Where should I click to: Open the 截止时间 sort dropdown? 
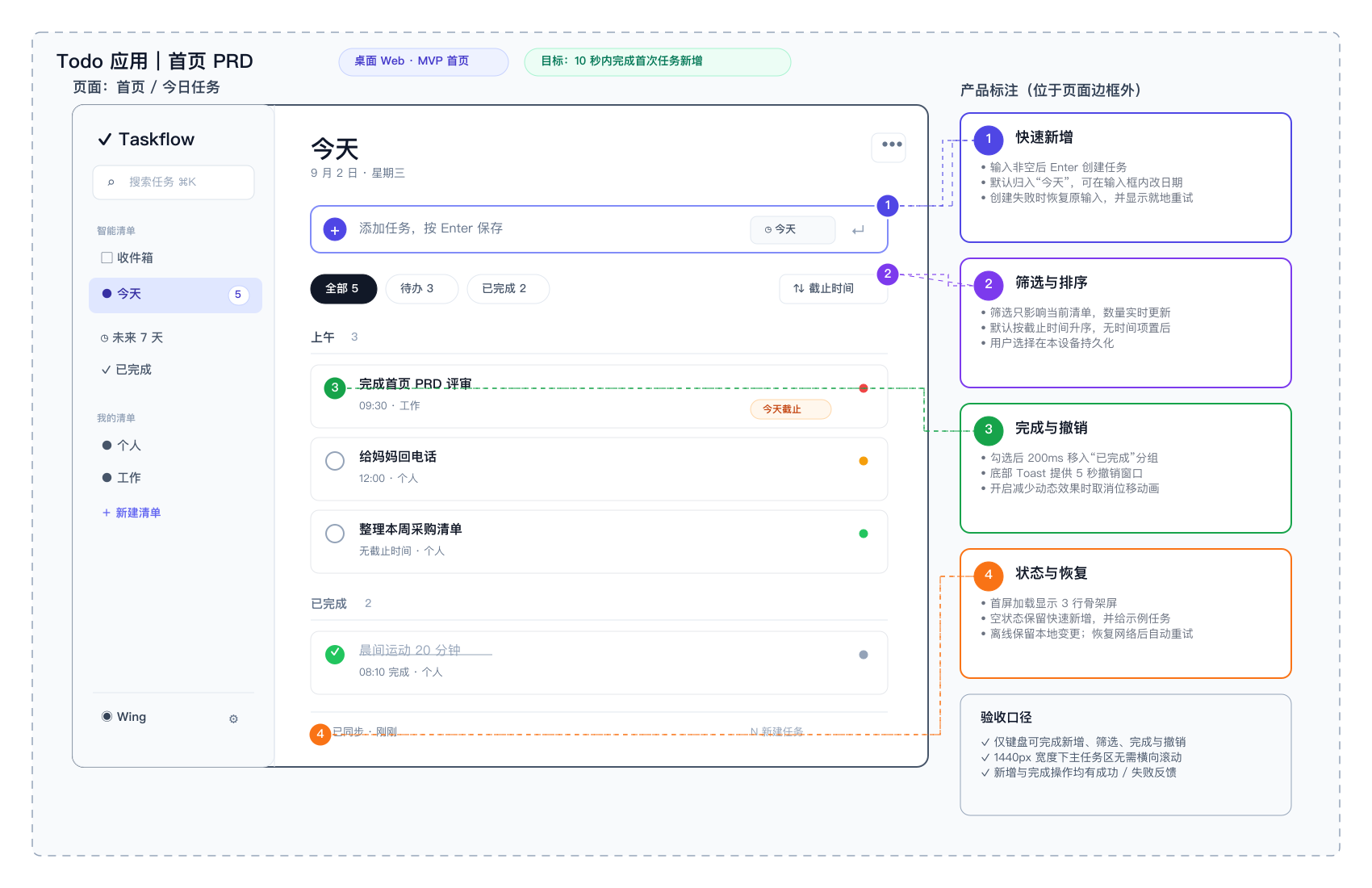(x=833, y=288)
